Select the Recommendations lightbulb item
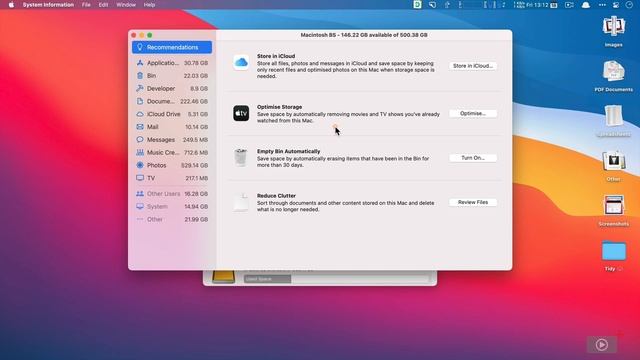The height and width of the screenshot is (360, 640). tap(172, 47)
